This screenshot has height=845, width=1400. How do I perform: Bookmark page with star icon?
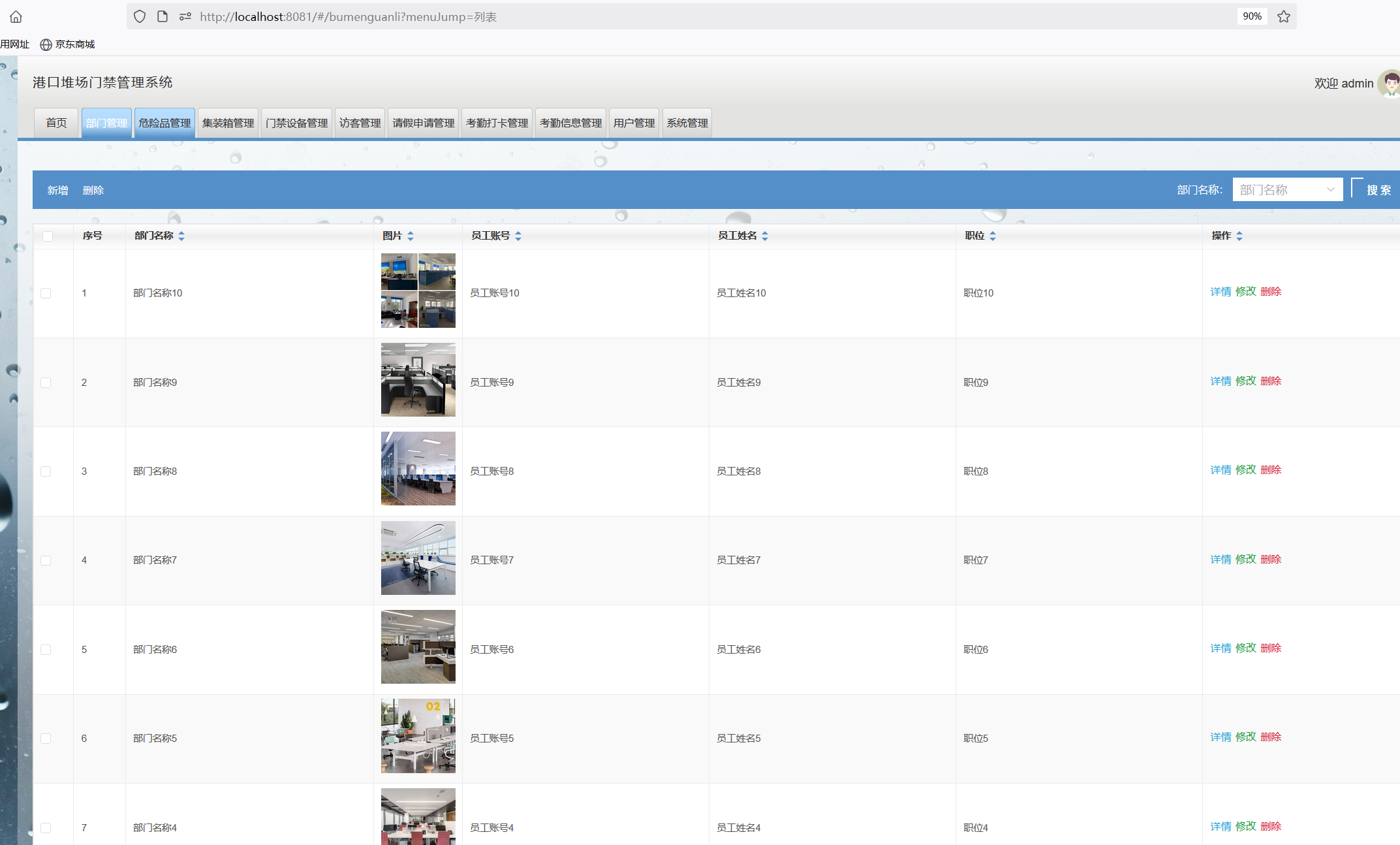coord(1283,17)
